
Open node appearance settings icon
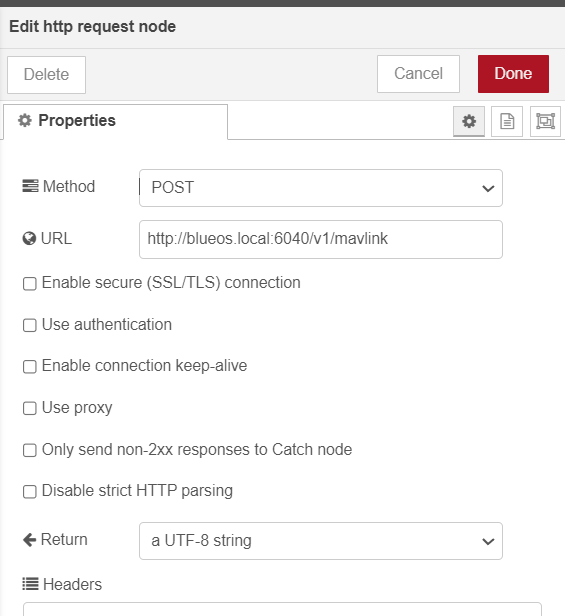point(545,121)
